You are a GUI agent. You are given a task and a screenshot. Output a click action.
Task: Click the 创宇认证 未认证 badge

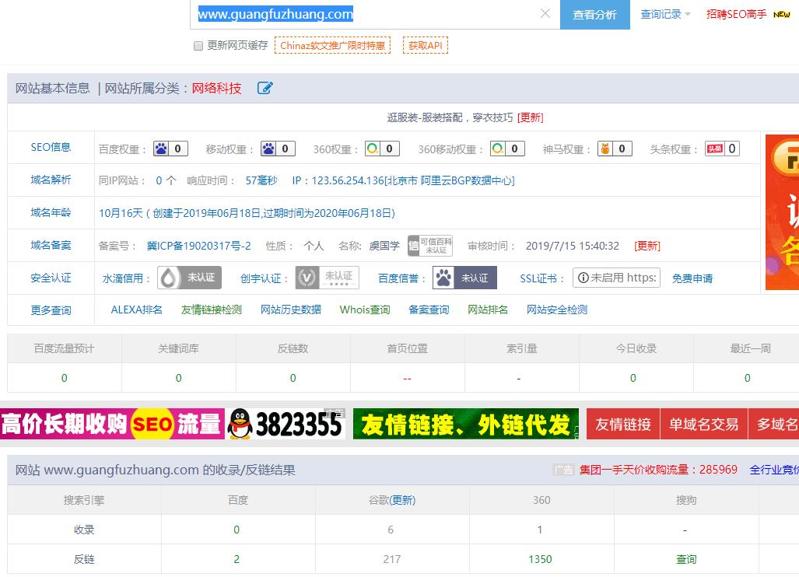click(328, 278)
